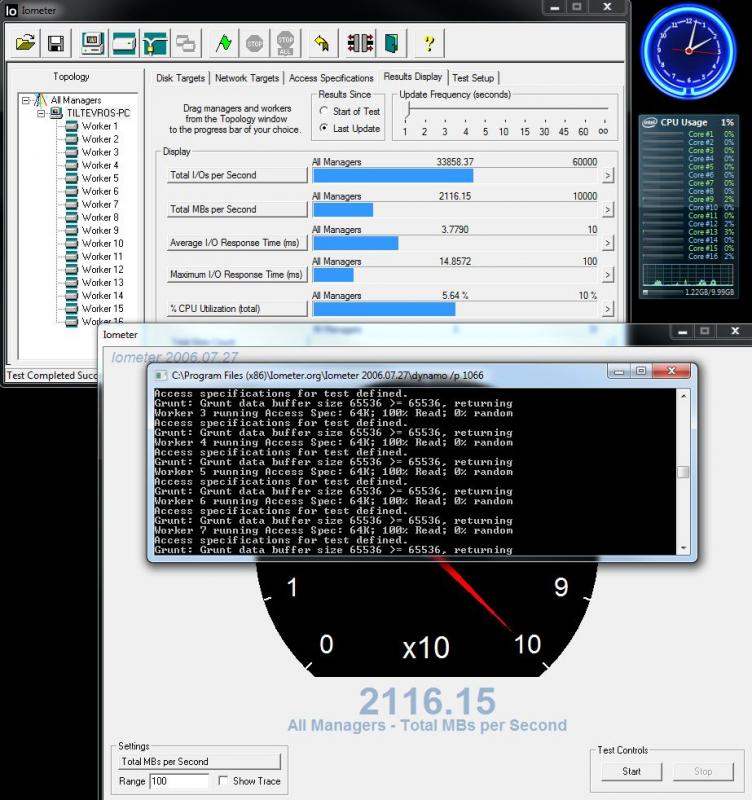Click the 2116.15 gauge readout value
This screenshot has width=752, height=800.
pos(428,701)
